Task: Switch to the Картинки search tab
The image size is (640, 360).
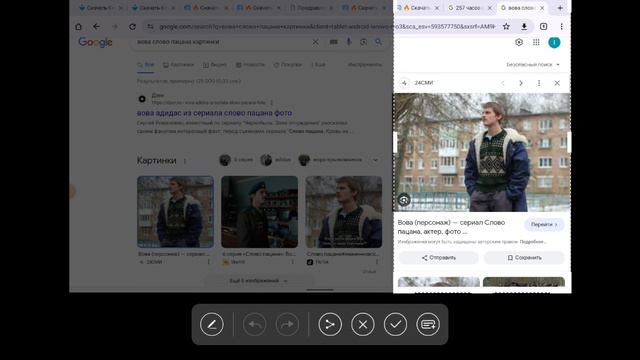Action: click(x=178, y=65)
